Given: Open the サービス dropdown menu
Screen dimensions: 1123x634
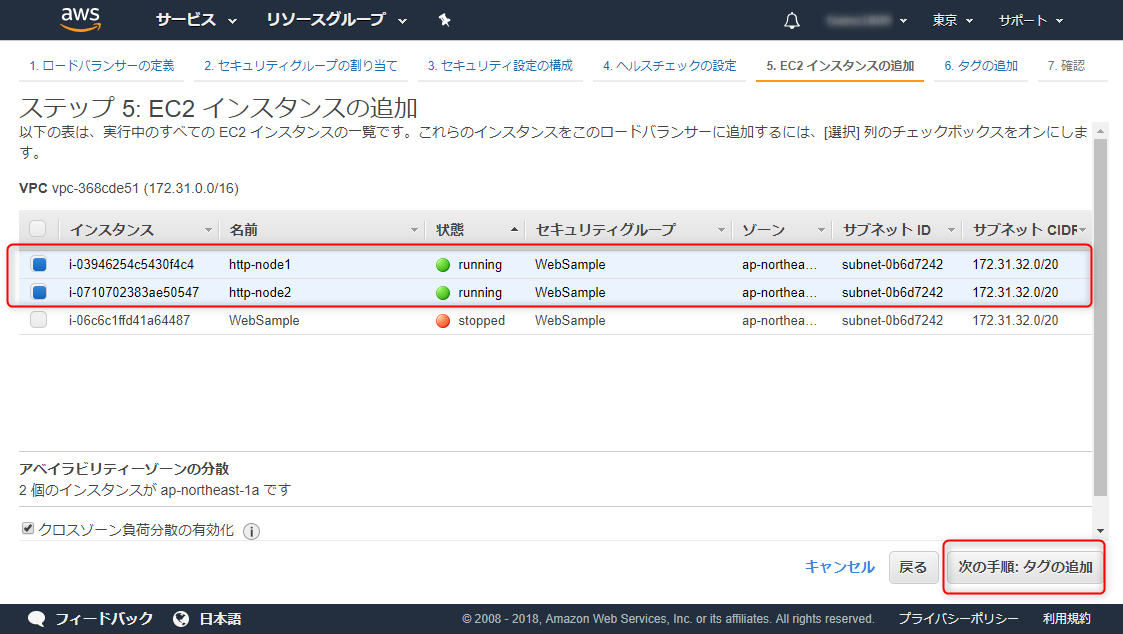Looking at the screenshot, I should (x=188, y=20).
